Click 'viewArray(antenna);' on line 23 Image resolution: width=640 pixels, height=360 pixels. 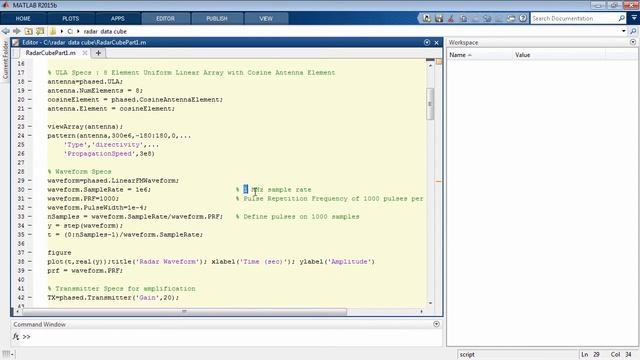[85, 127]
